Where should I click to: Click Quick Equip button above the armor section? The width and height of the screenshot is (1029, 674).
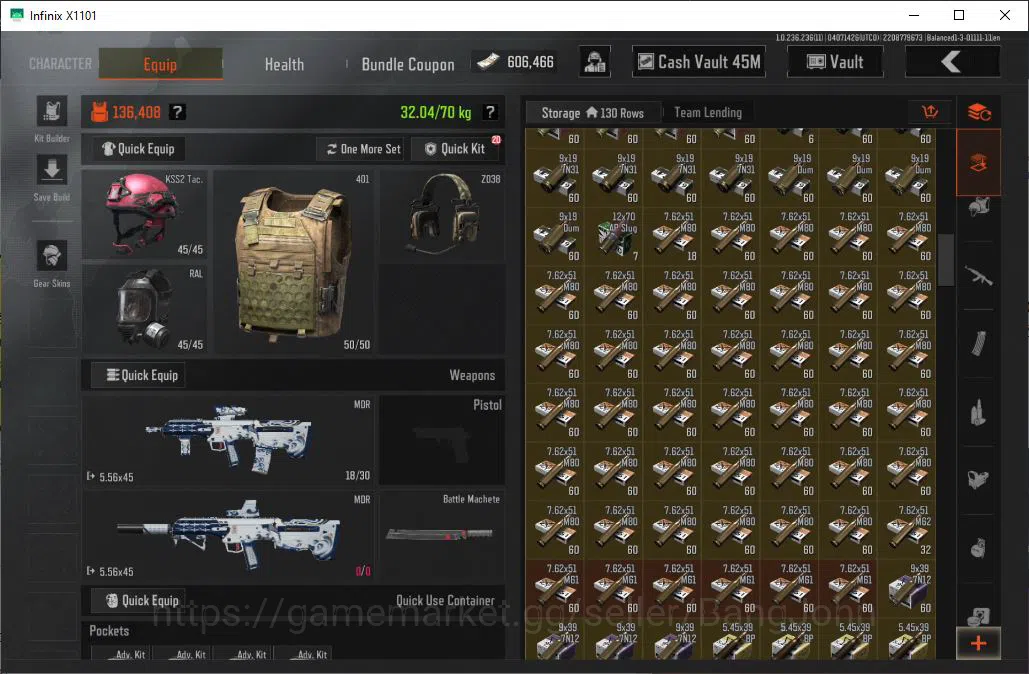point(138,149)
